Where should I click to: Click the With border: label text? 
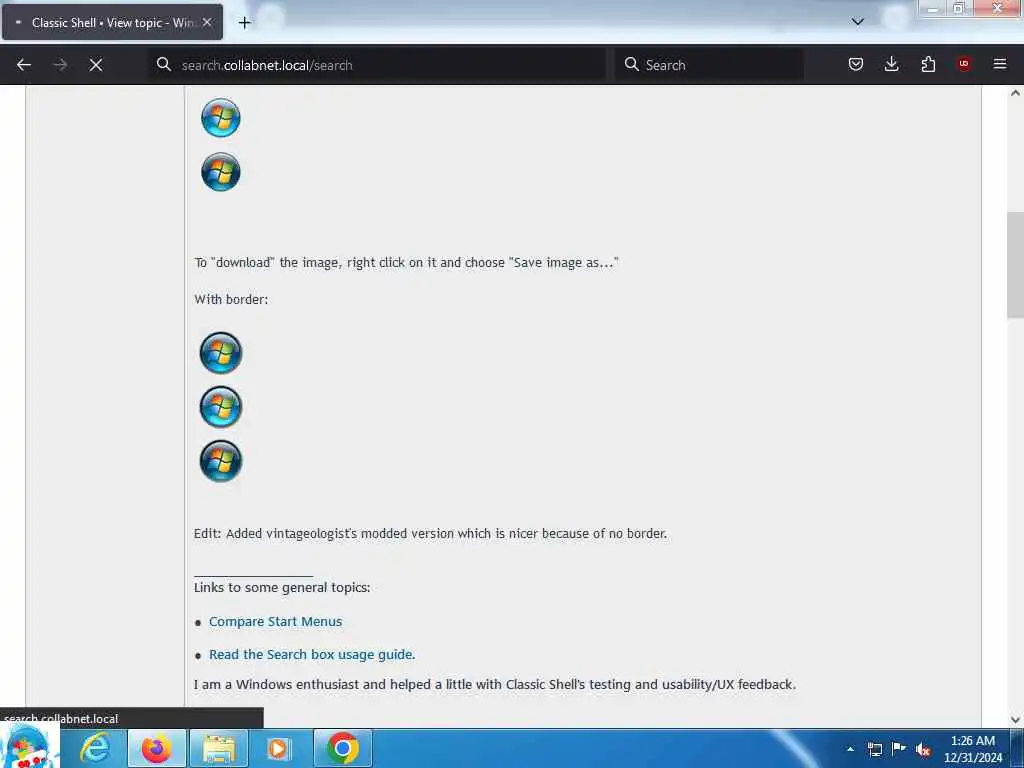coord(231,299)
